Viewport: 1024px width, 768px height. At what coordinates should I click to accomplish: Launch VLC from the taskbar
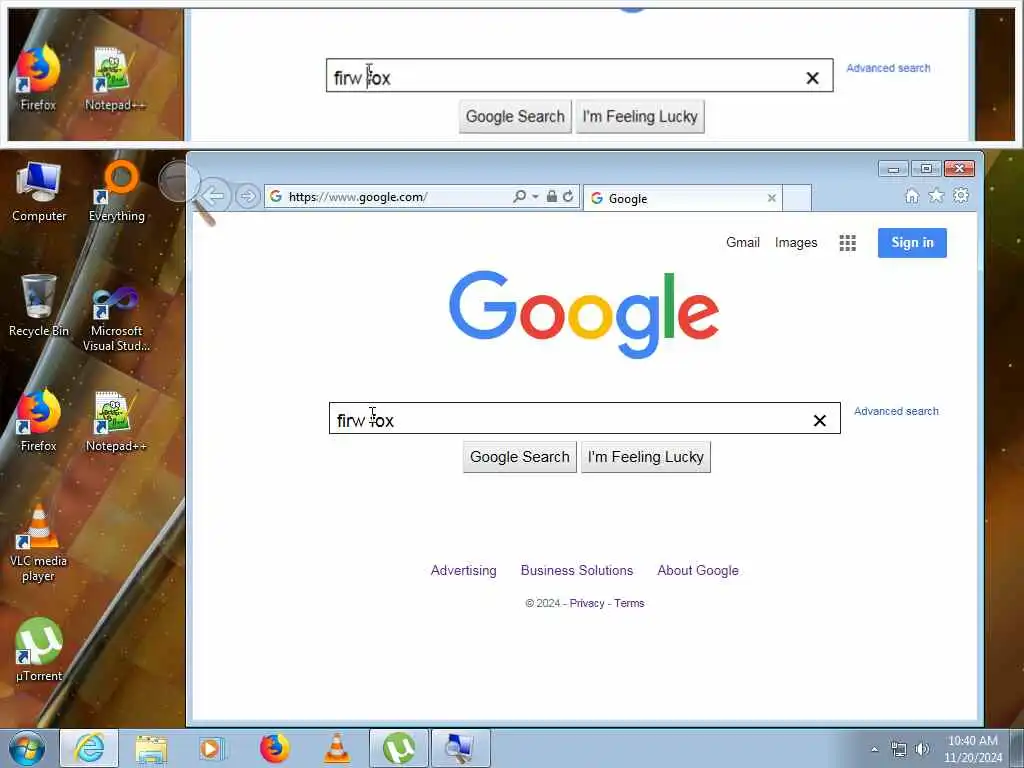(x=336, y=748)
